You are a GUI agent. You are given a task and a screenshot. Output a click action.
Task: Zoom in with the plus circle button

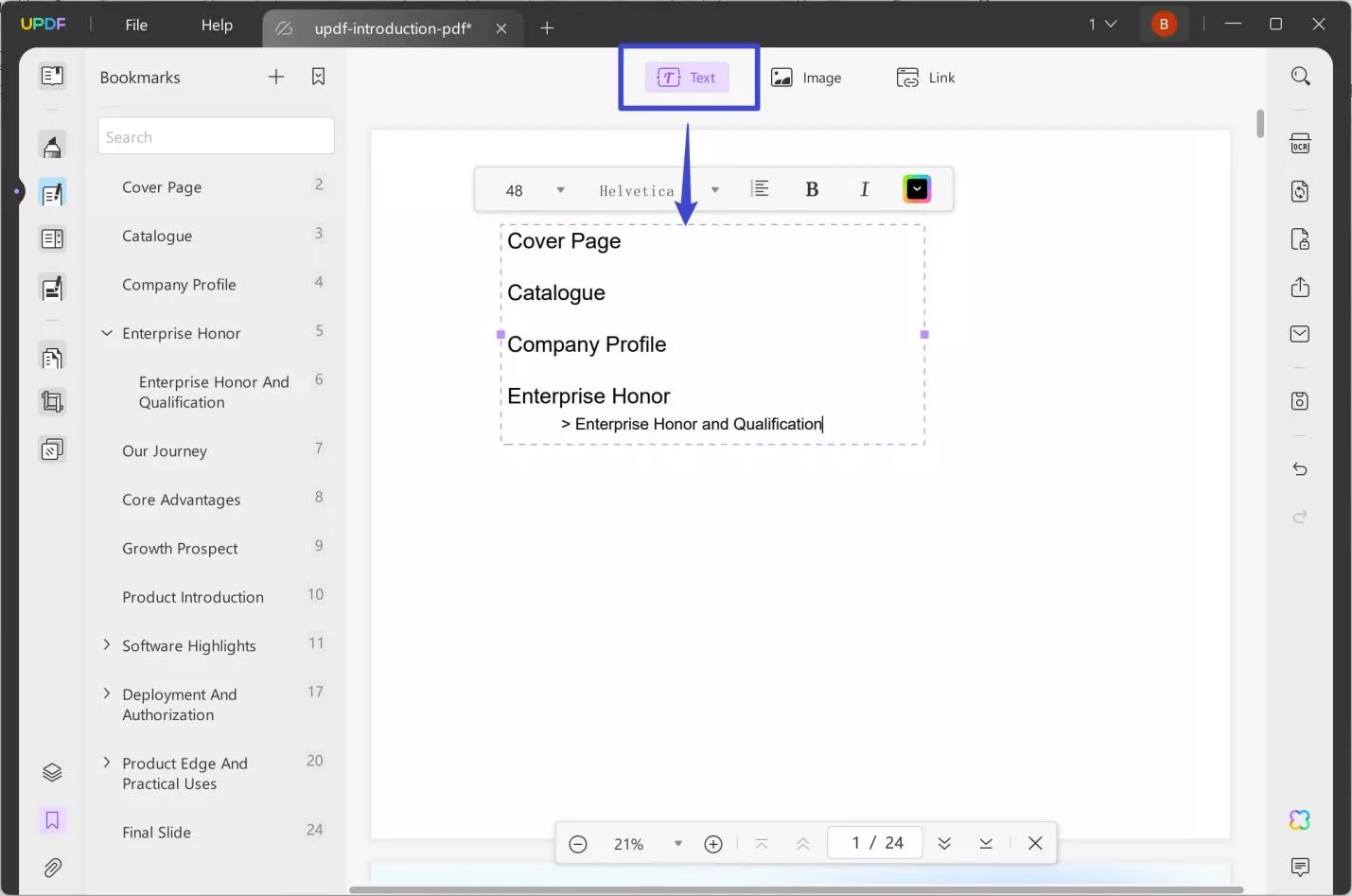[713, 844]
